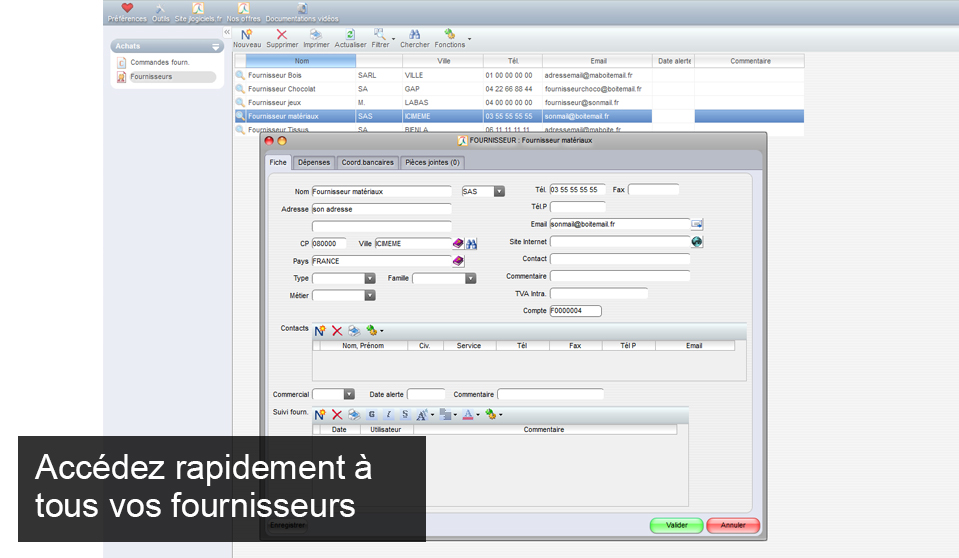Click the red Annuler button
Viewport: 959px width, 558px height.
pyautogui.click(x=733, y=525)
